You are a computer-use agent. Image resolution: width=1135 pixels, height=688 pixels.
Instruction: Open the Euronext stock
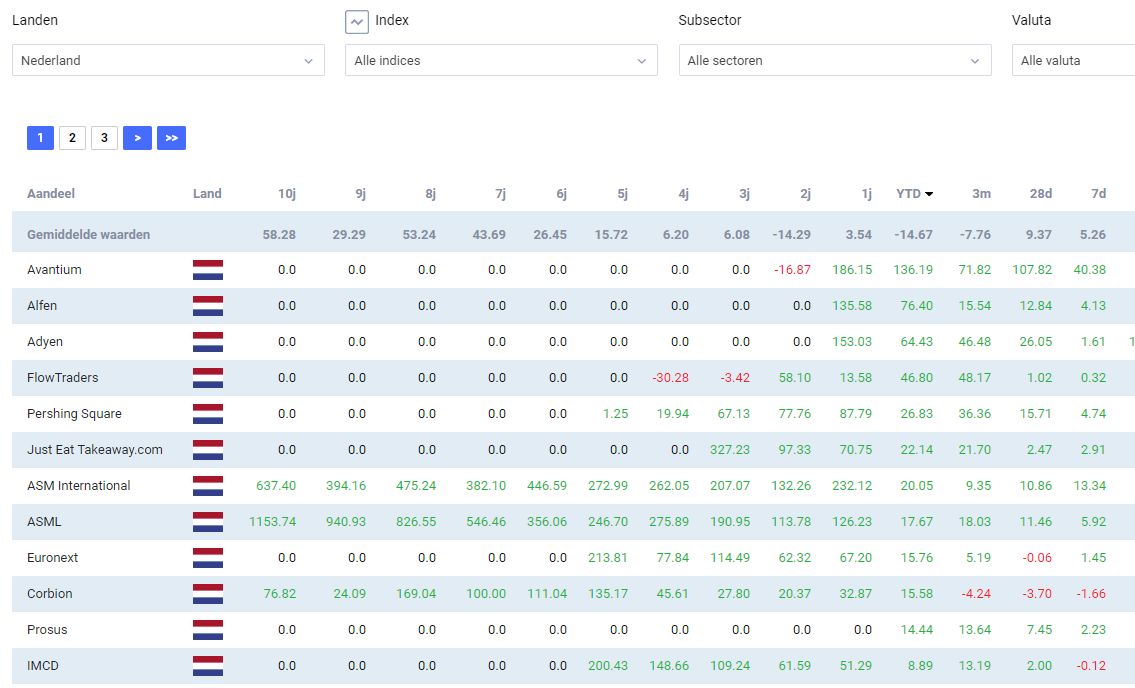tap(52, 558)
